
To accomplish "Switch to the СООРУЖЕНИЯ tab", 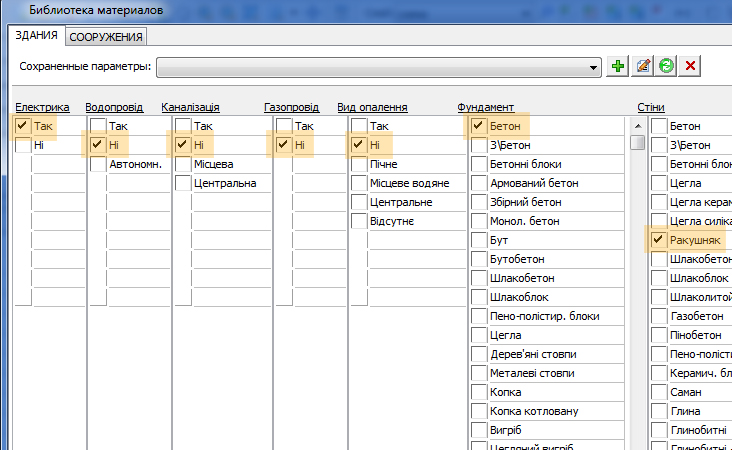I will pyautogui.click(x=106, y=37).
